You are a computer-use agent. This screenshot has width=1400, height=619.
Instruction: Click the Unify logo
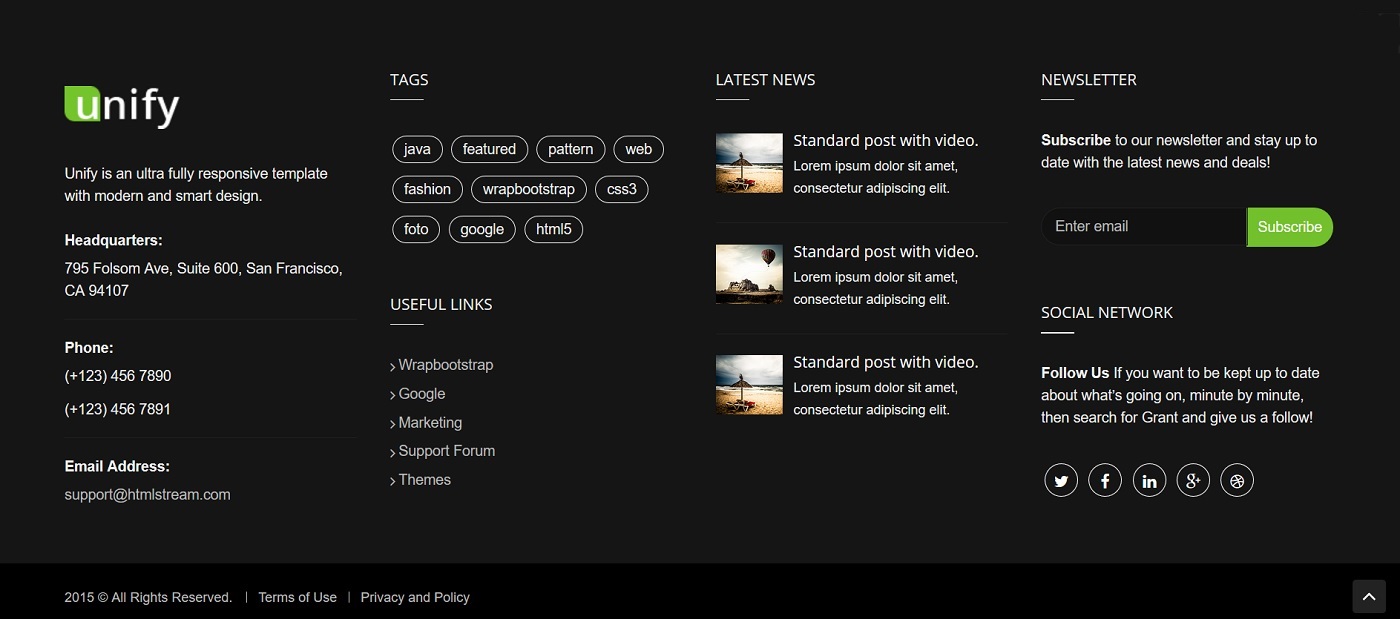click(x=121, y=105)
